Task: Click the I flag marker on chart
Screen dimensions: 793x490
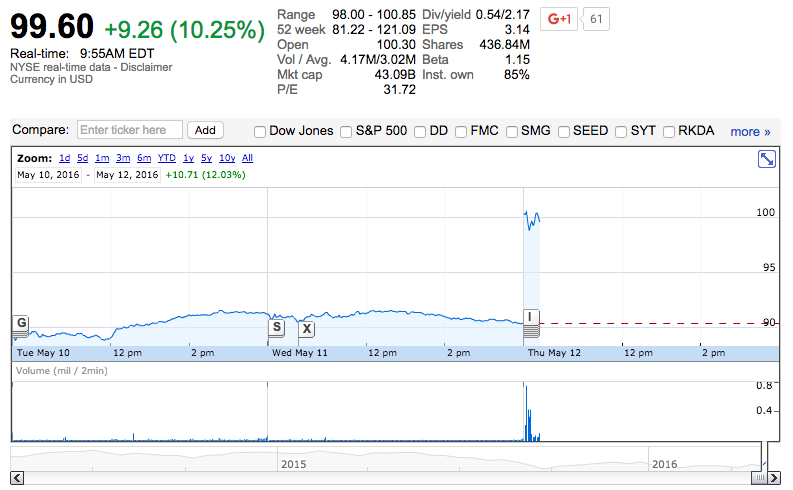Action: (531, 318)
